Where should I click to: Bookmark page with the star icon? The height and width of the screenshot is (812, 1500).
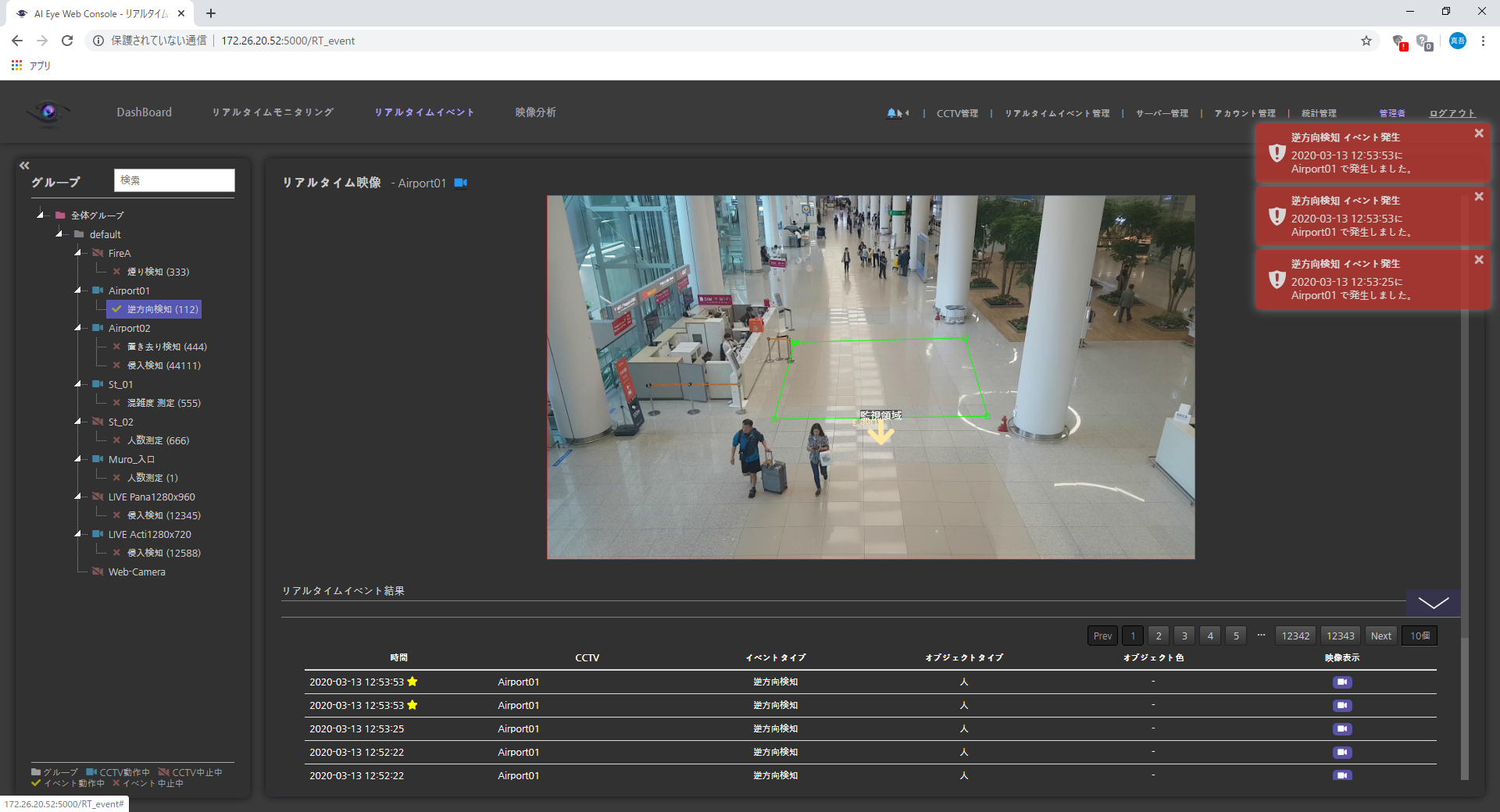(1366, 41)
